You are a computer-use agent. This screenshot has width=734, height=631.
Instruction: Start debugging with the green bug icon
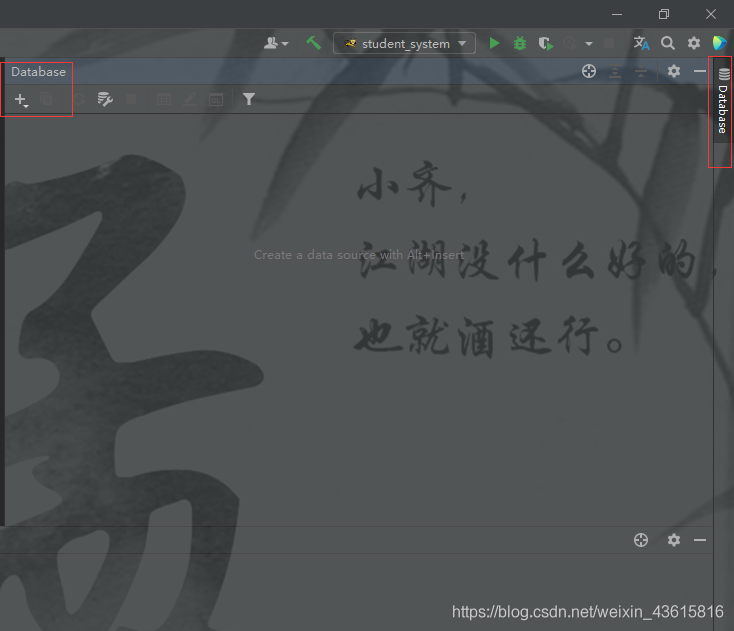[x=520, y=44]
